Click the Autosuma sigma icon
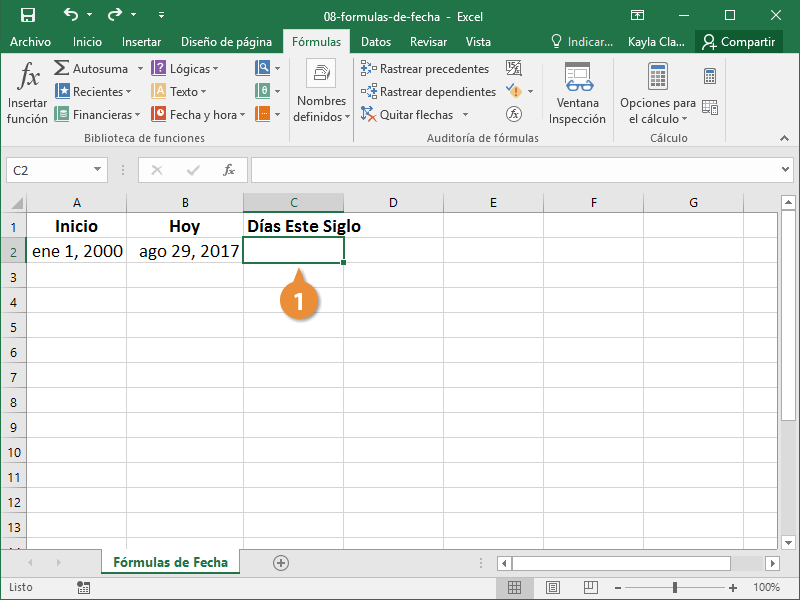800x600 pixels. click(62, 68)
